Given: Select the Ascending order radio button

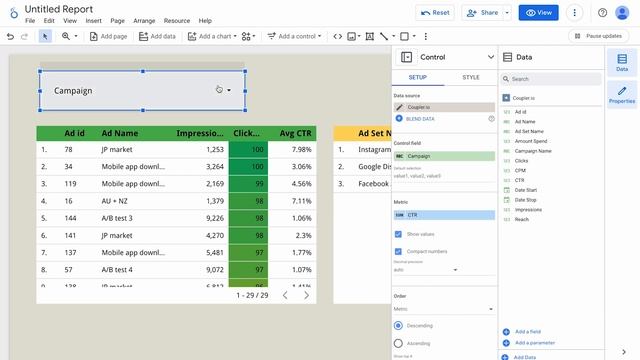Looking at the screenshot, I should click(x=398, y=343).
